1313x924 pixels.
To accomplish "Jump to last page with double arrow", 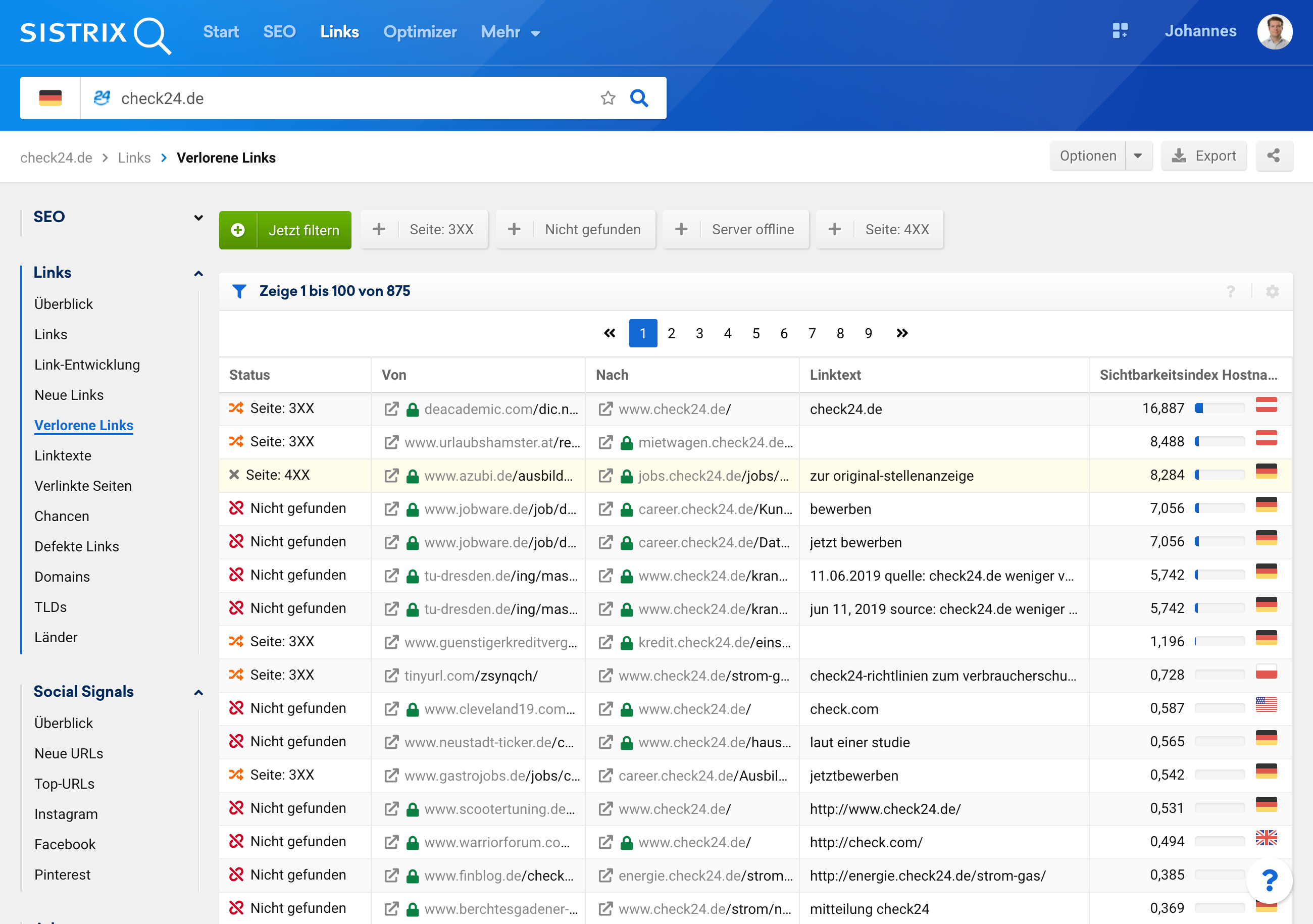I will (902, 333).
